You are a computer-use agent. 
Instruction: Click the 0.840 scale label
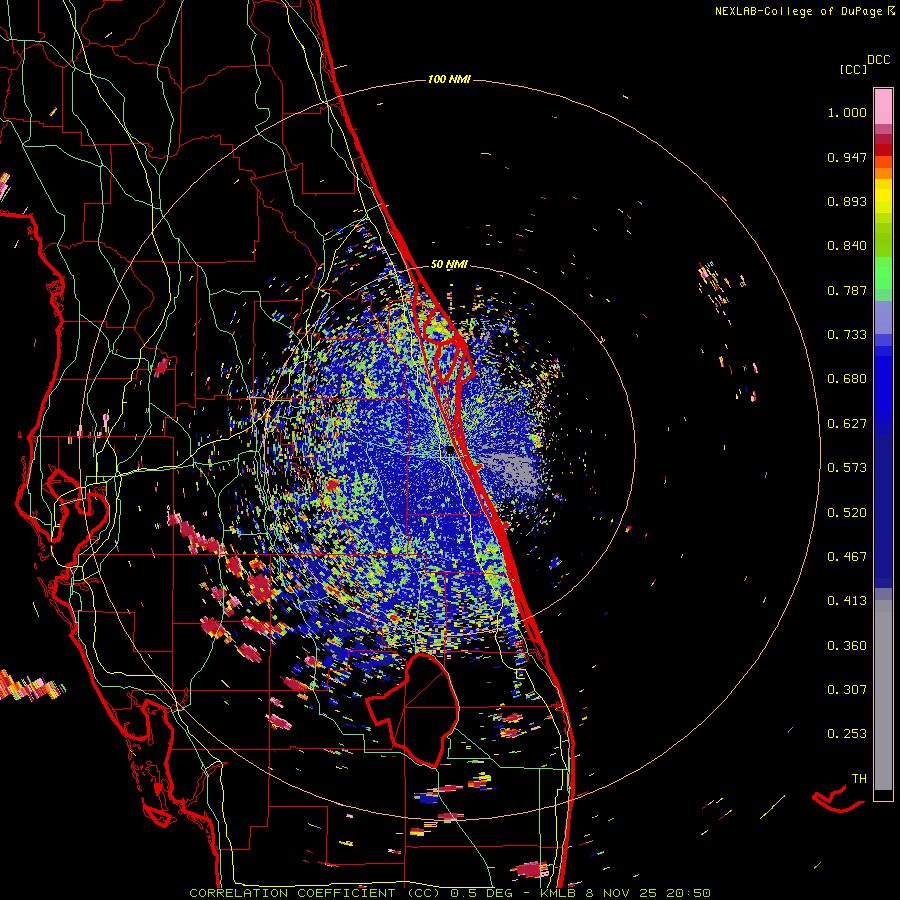[x=847, y=246]
